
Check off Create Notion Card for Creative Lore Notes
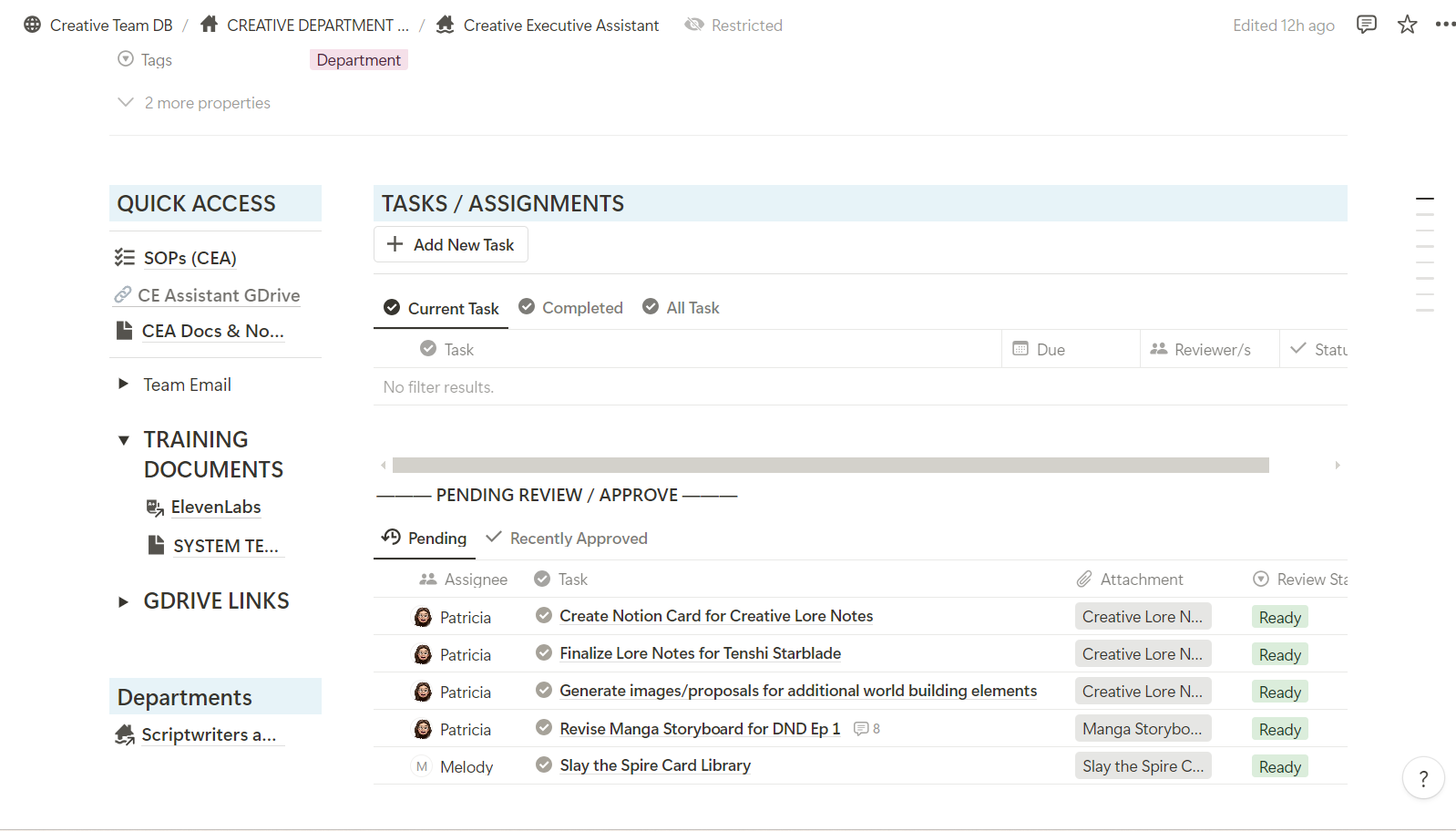(x=544, y=615)
